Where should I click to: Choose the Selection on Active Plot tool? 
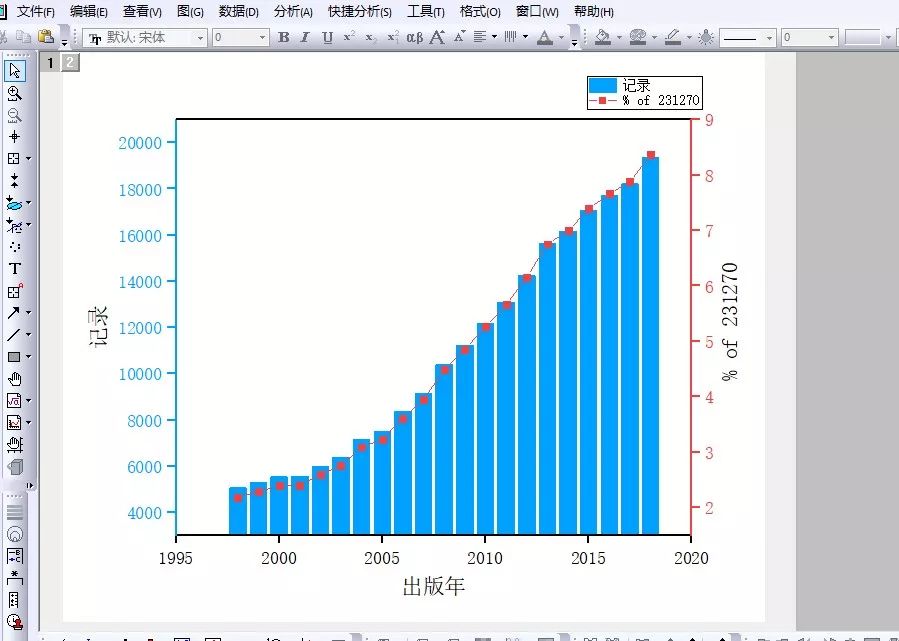tap(14, 203)
